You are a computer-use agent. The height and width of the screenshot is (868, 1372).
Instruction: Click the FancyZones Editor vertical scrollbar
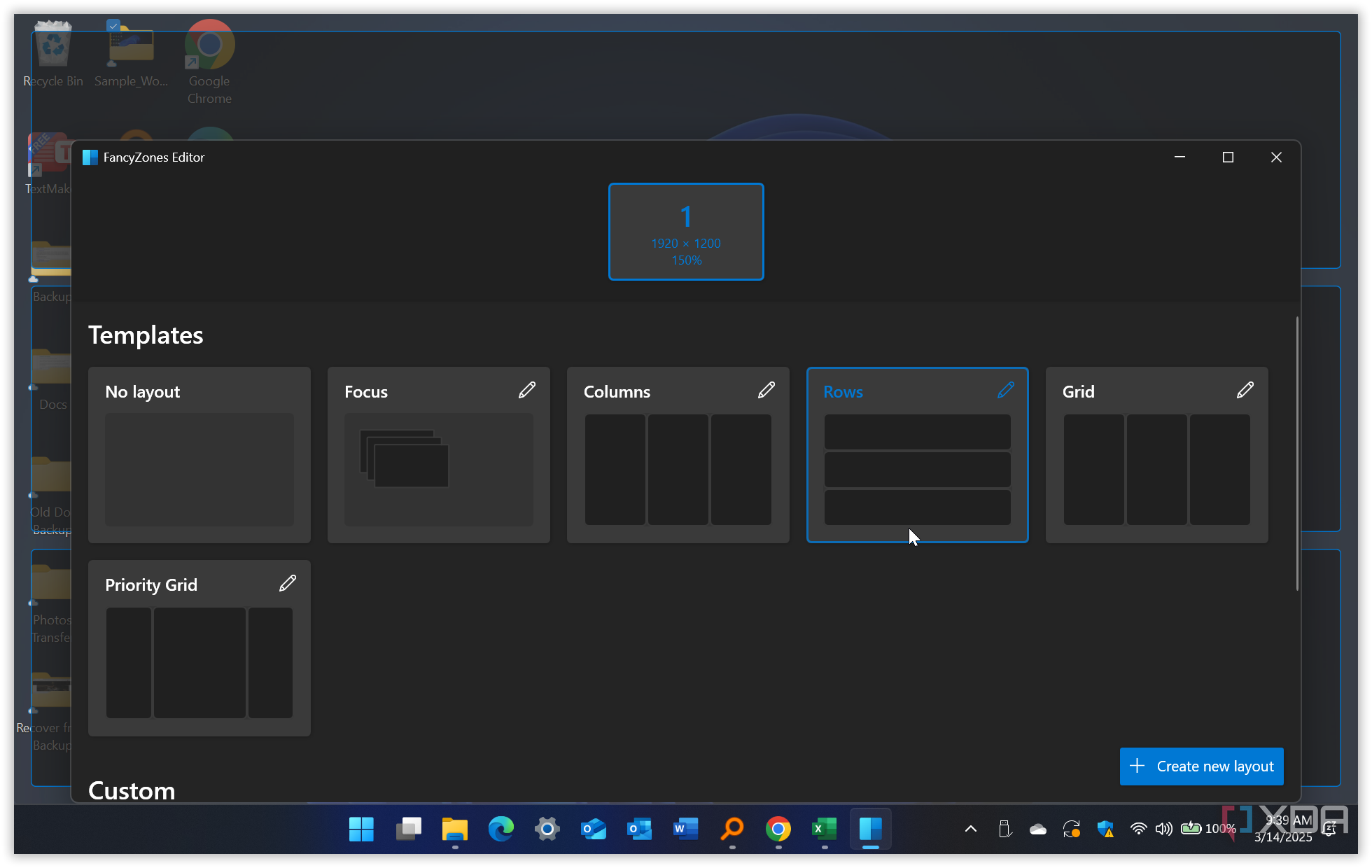click(x=1297, y=454)
